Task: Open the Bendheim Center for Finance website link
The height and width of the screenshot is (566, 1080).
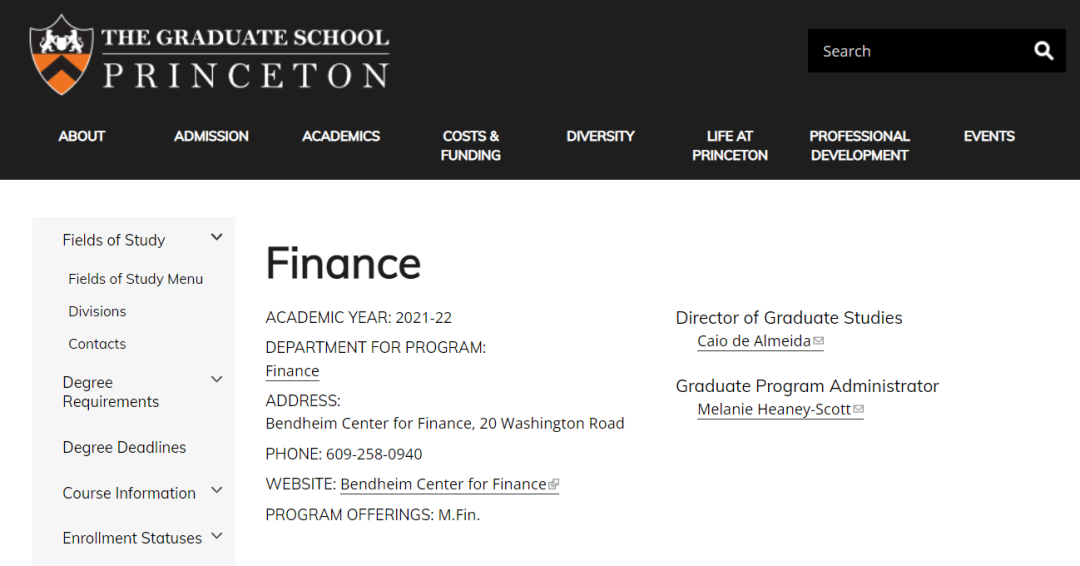Action: coord(444,484)
